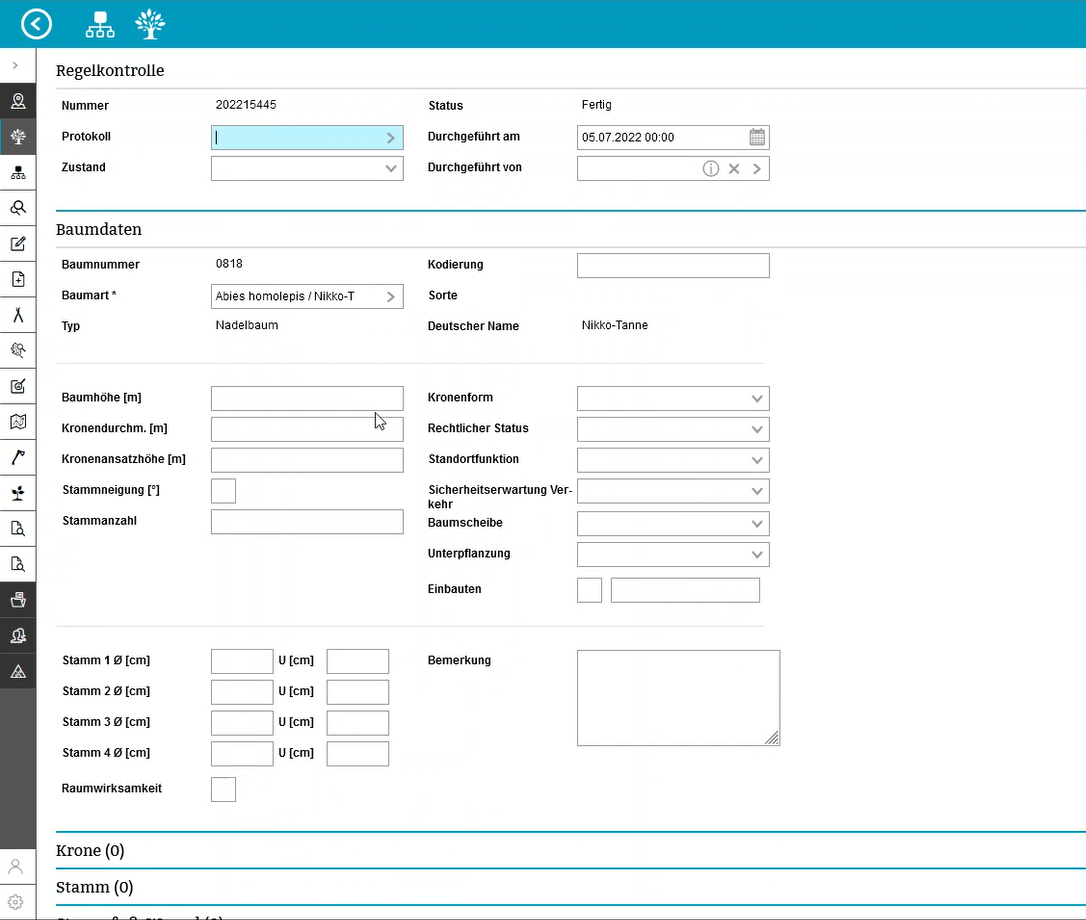Image resolution: width=1086 pixels, height=920 pixels.
Task: Click the Stamm 2 Ø [cm] field
Action: pyautogui.click(x=242, y=692)
